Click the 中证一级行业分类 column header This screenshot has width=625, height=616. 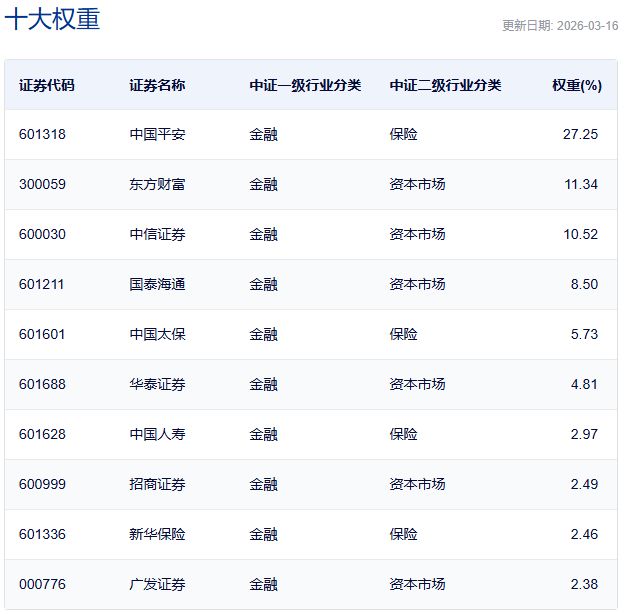coord(305,85)
